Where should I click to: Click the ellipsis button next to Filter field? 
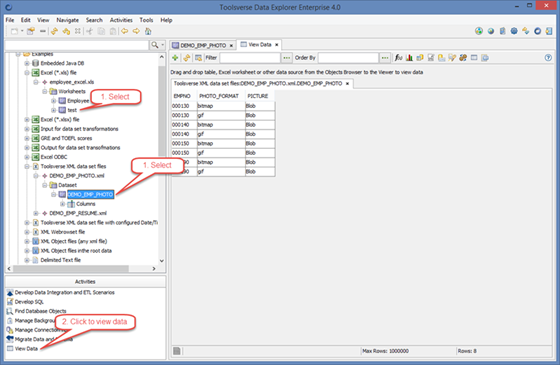(286, 58)
